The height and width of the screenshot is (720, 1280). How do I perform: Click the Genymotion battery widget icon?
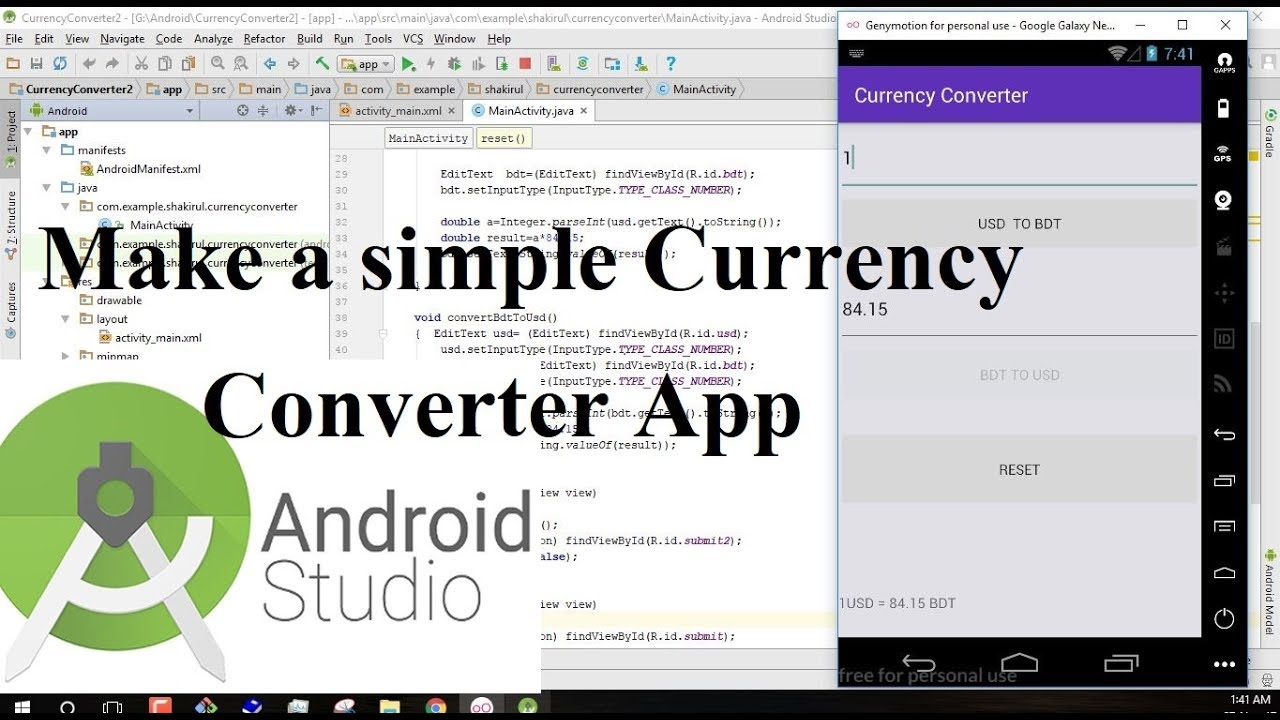coord(1223,107)
